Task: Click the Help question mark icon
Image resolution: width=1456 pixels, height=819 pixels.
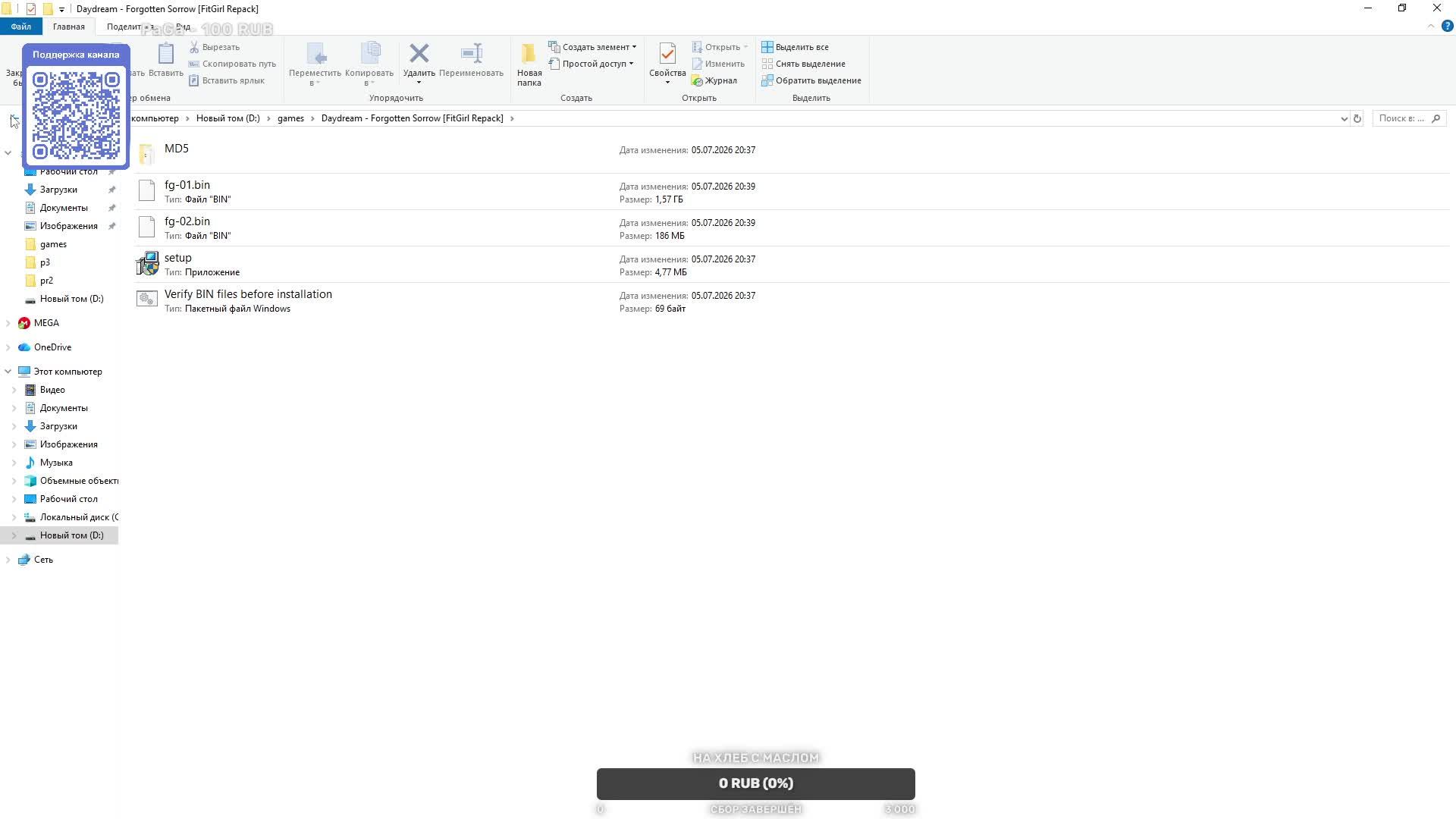Action: pyautogui.click(x=1447, y=27)
